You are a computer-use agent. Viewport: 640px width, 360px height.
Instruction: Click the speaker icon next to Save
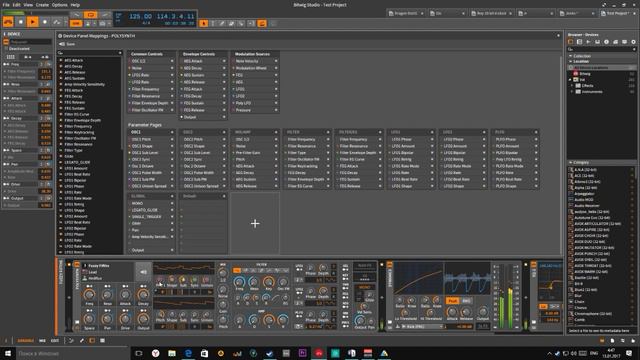62,44
